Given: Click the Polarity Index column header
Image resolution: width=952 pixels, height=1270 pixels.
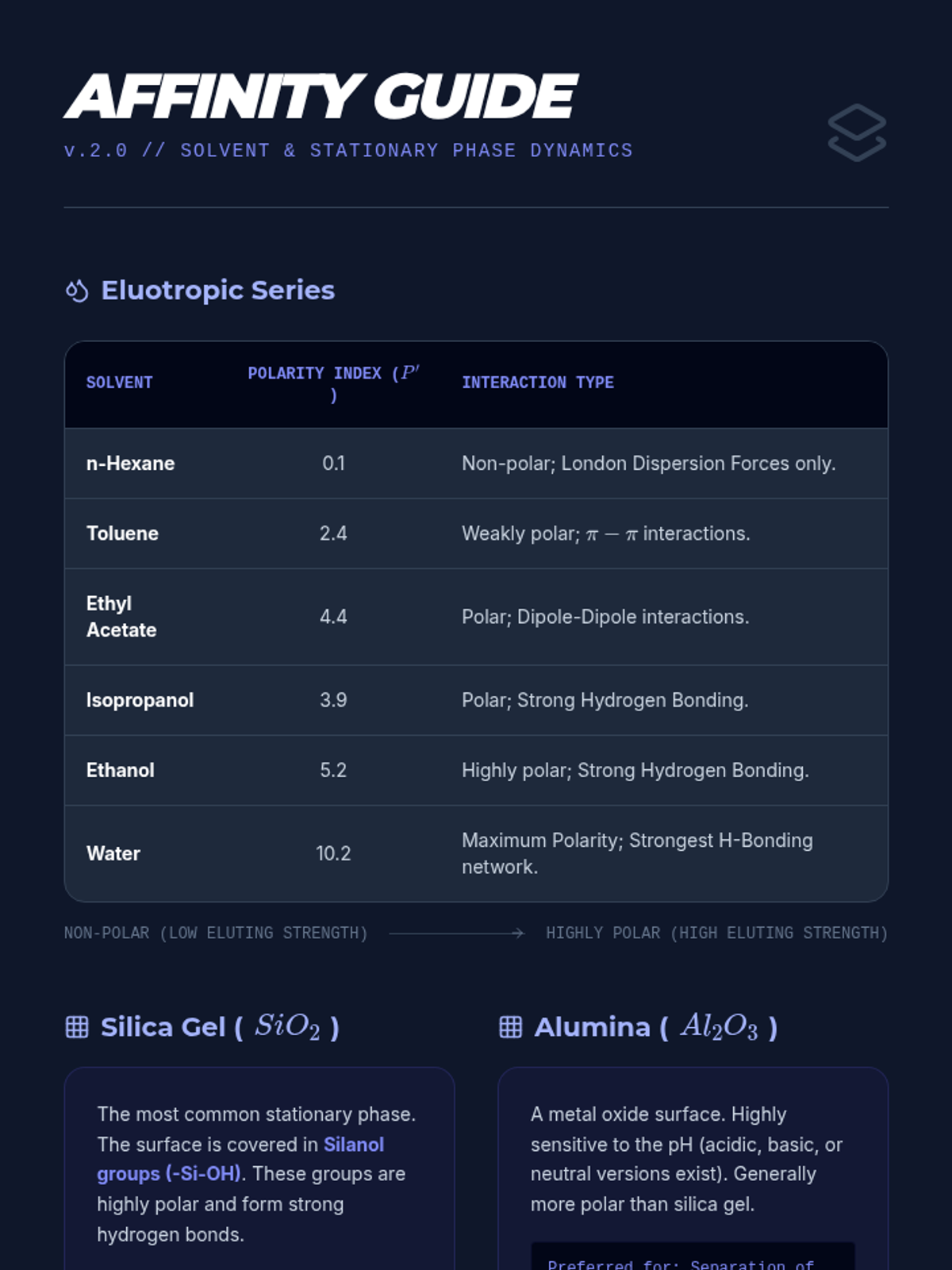Looking at the screenshot, I should [333, 383].
